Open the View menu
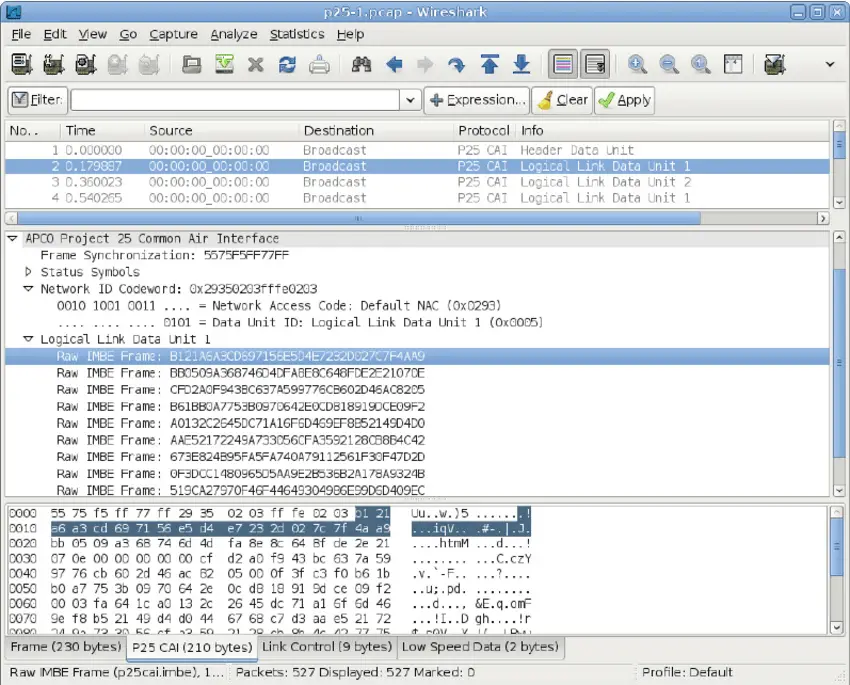This screenshot has width=850, height=685. tap(92, 34)
